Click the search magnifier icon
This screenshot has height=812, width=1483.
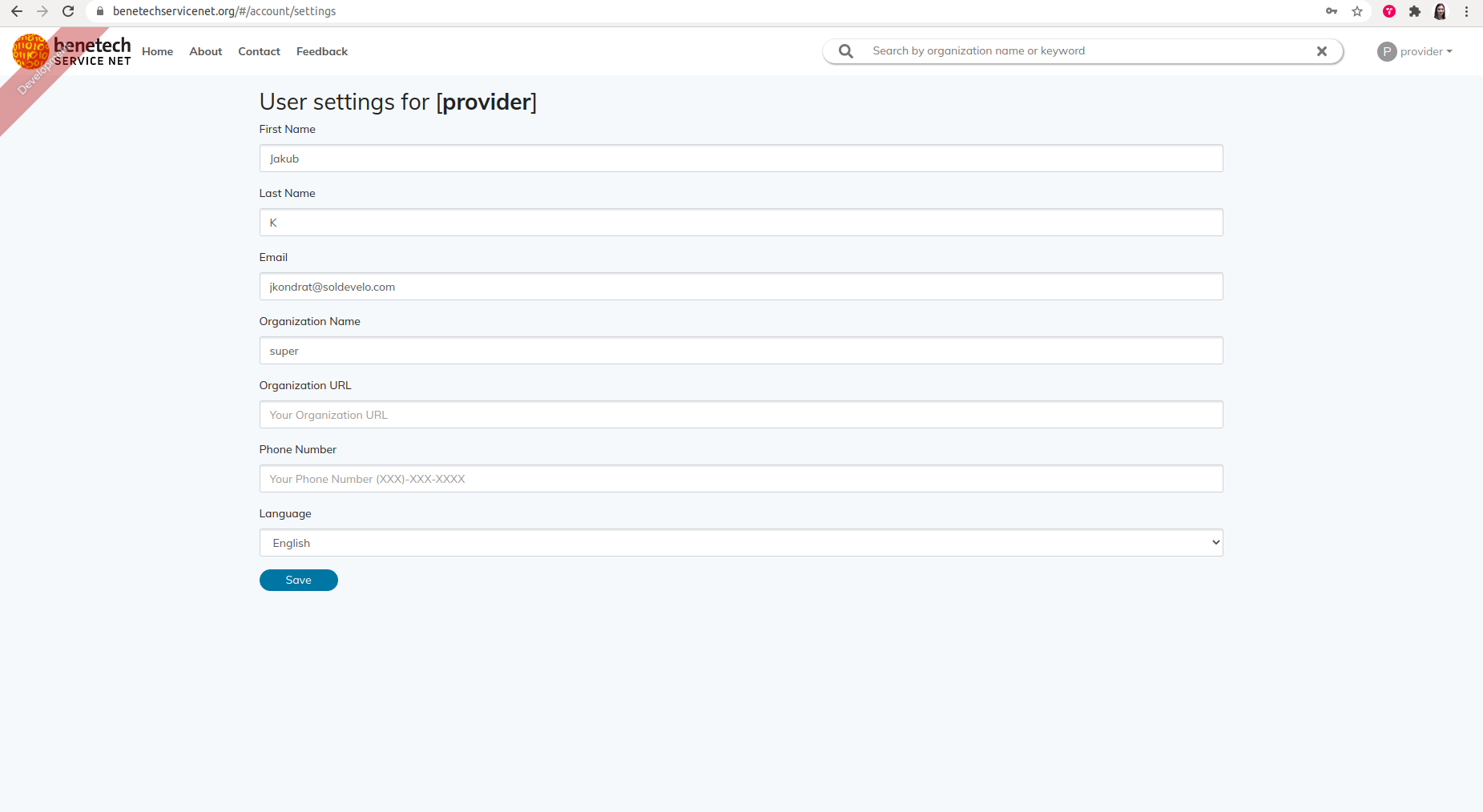845,50
